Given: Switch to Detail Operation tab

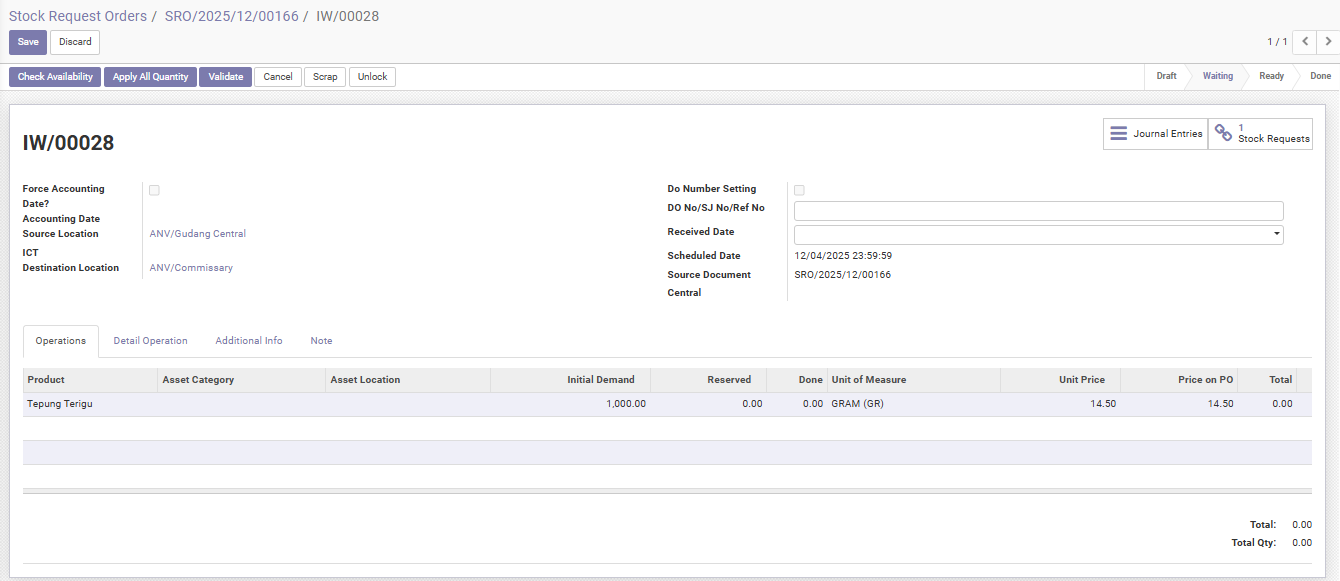Looking at the screenshot, I should [x=150, y=341].
